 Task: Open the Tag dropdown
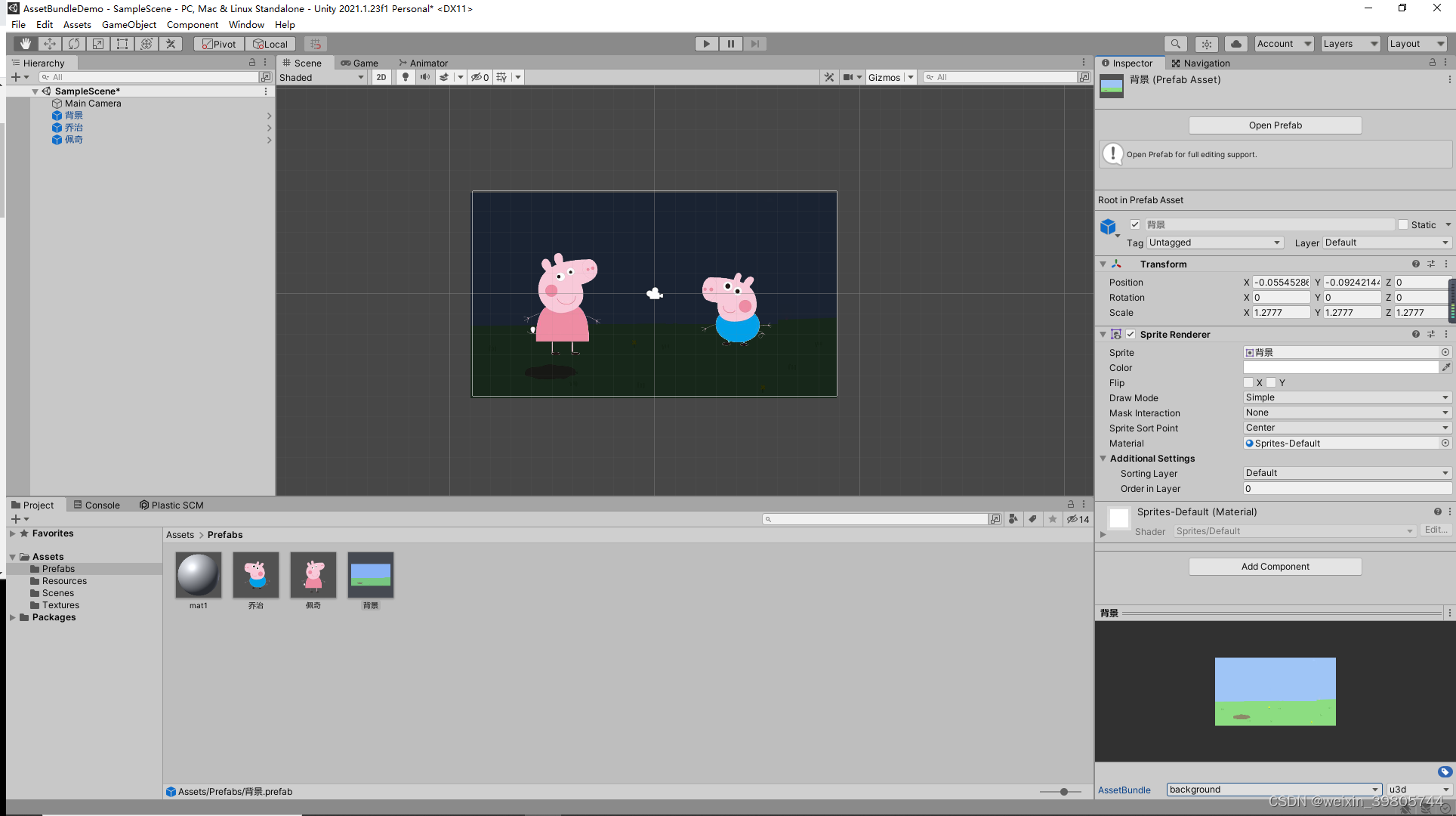[x=1214, y=243]
